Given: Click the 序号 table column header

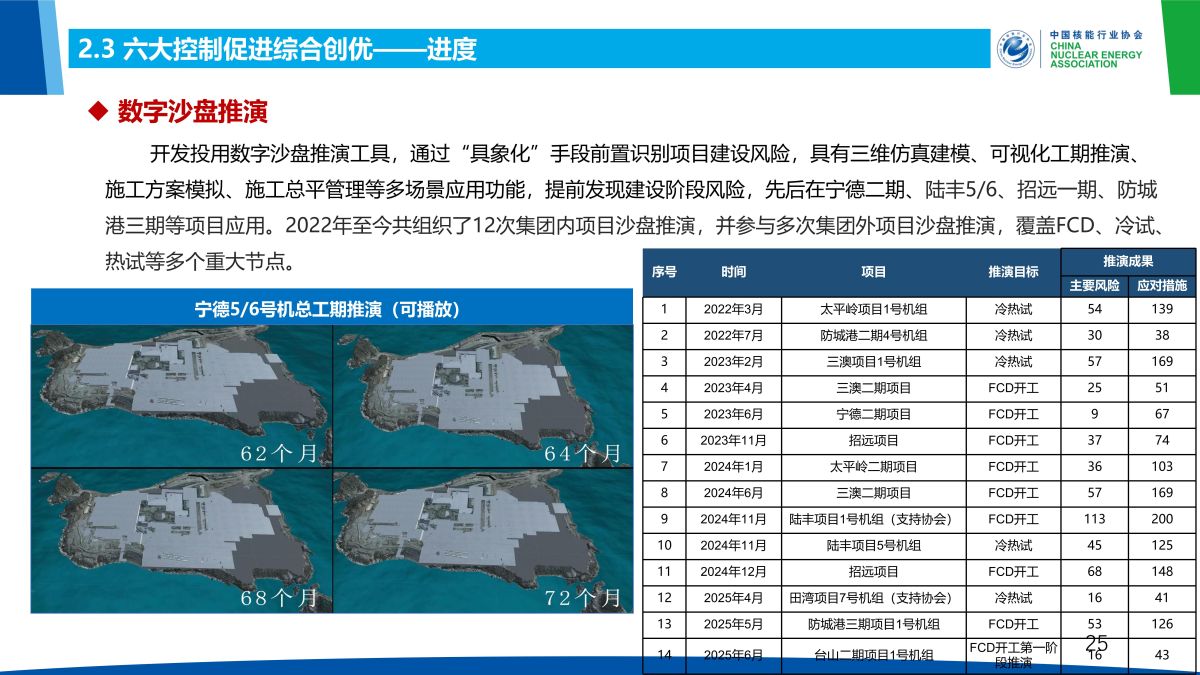Looking at the screenshot, I should pyautogui.click(x=664, y=272).
